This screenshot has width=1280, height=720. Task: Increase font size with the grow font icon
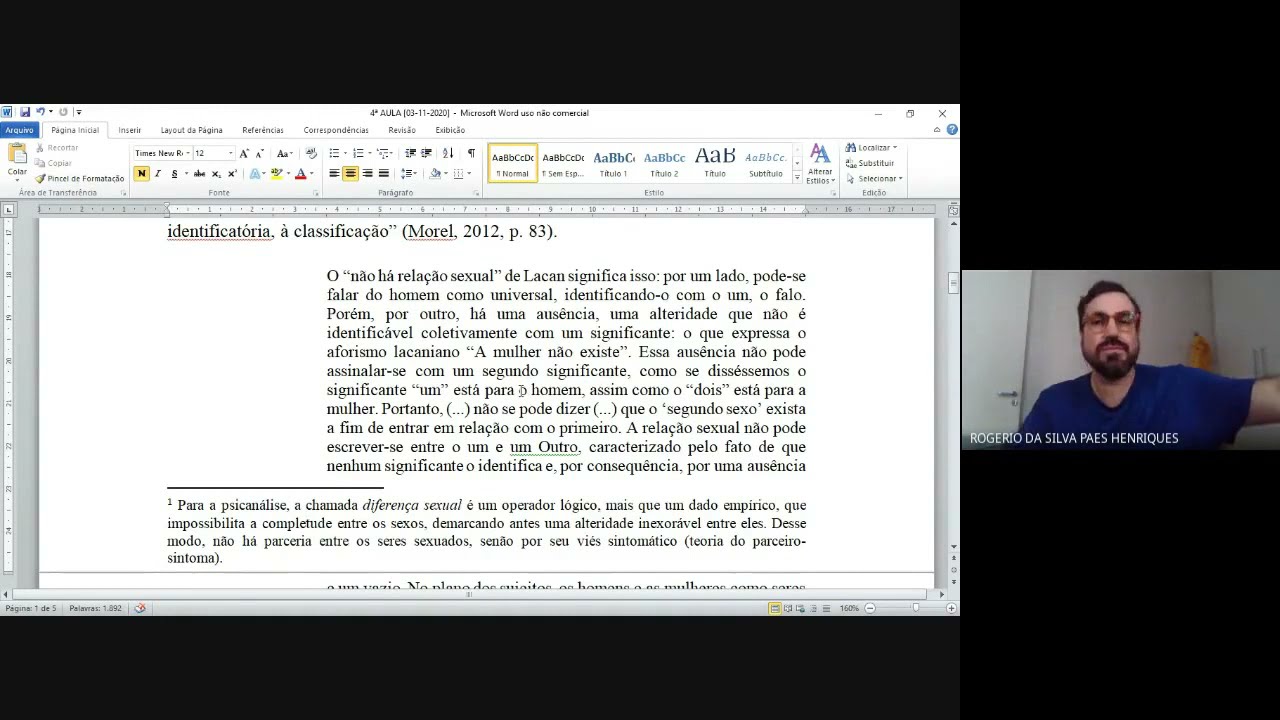coord(244,153)
